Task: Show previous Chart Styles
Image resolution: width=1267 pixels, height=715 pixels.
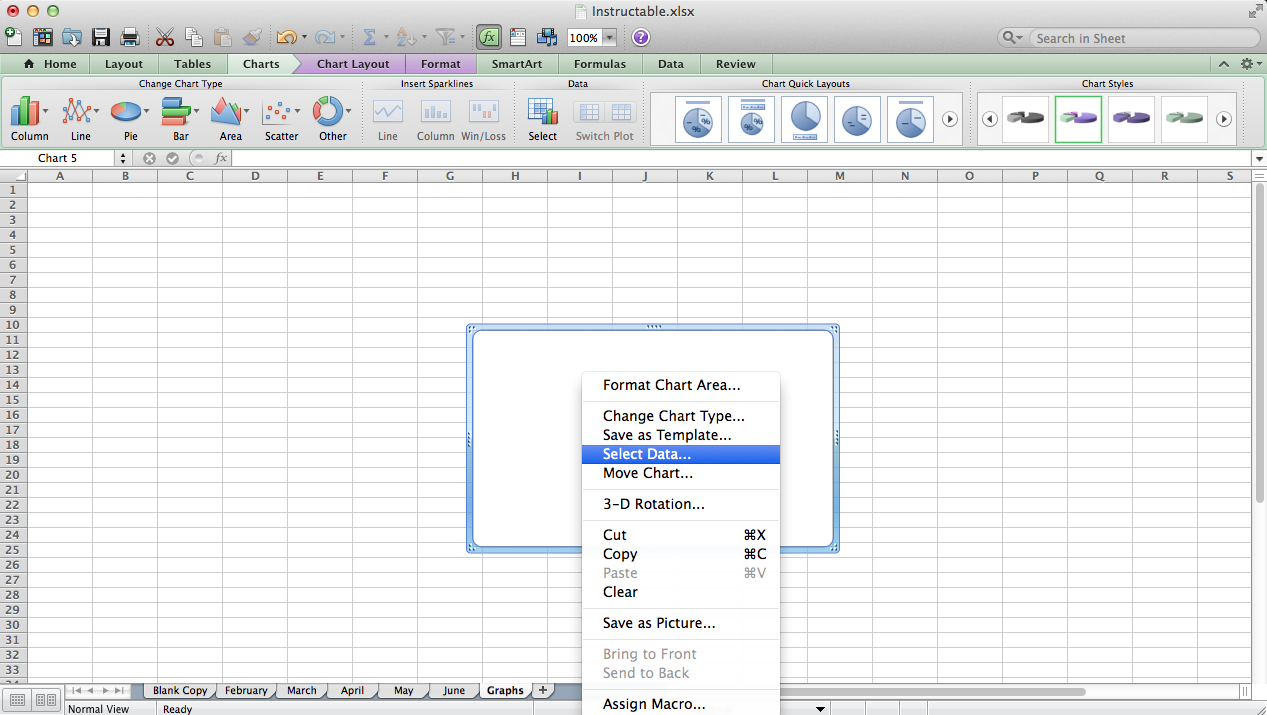Action: (989, 119)
